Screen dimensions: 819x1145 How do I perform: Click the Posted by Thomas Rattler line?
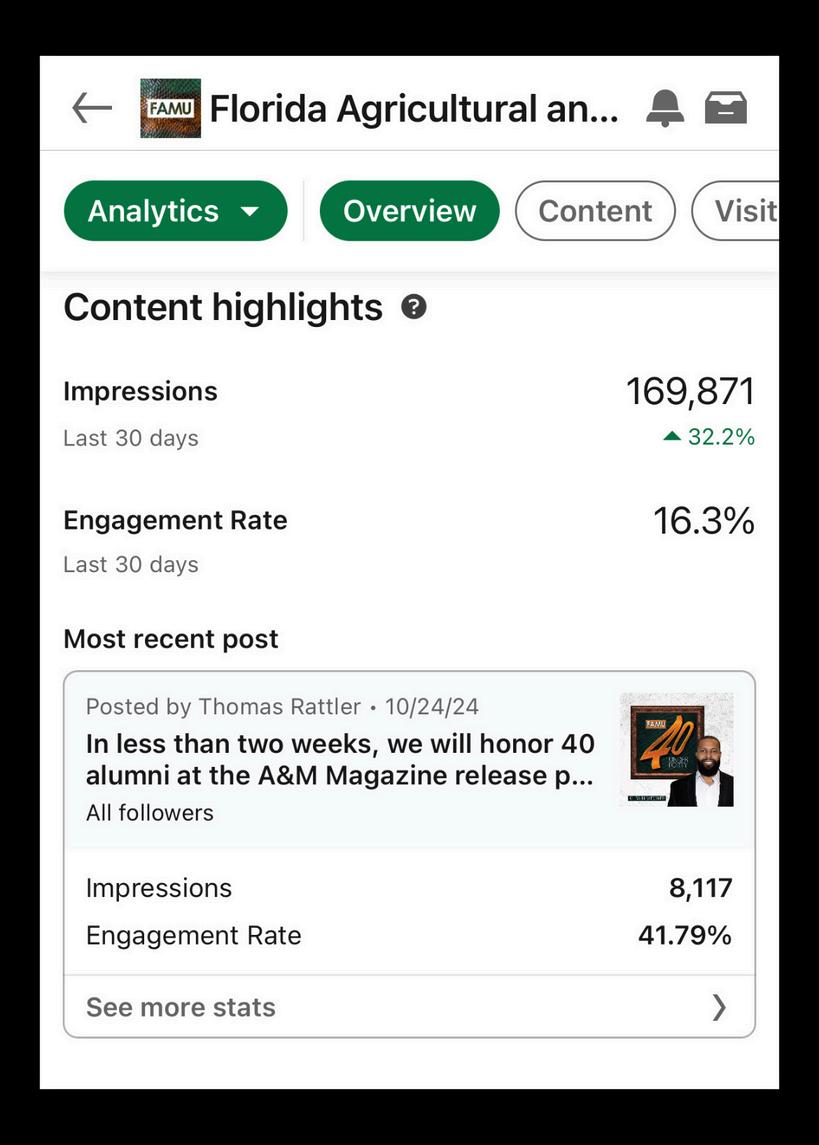tap(282, 706)
